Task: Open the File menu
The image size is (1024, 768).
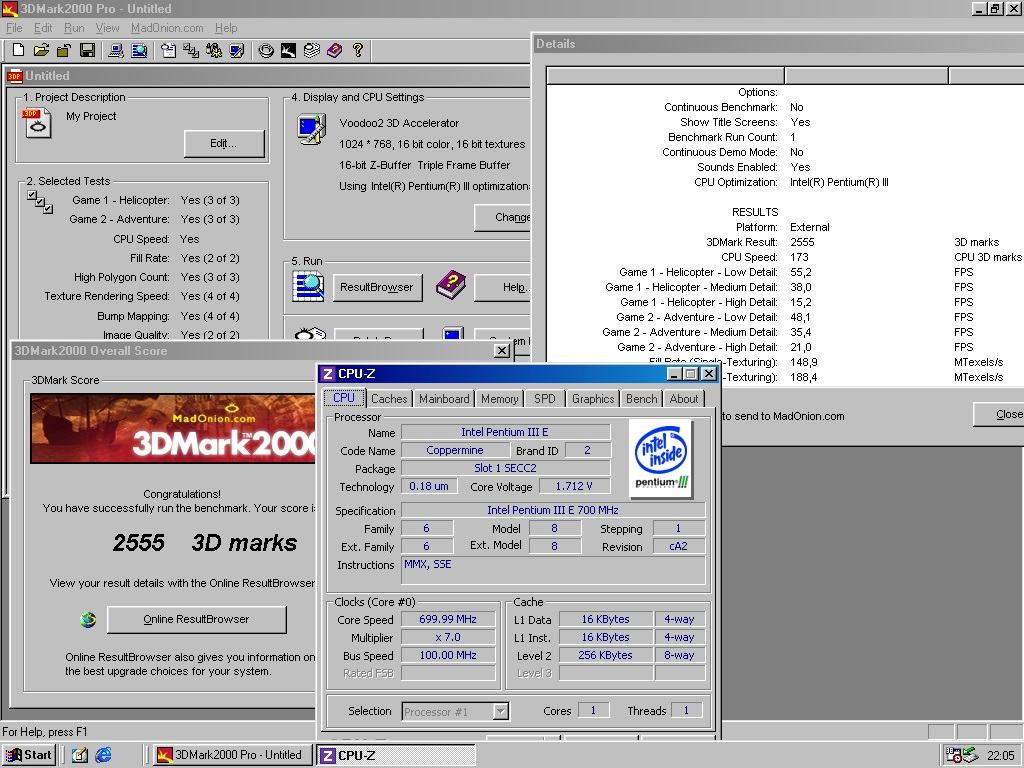Action: coord(14,28)
